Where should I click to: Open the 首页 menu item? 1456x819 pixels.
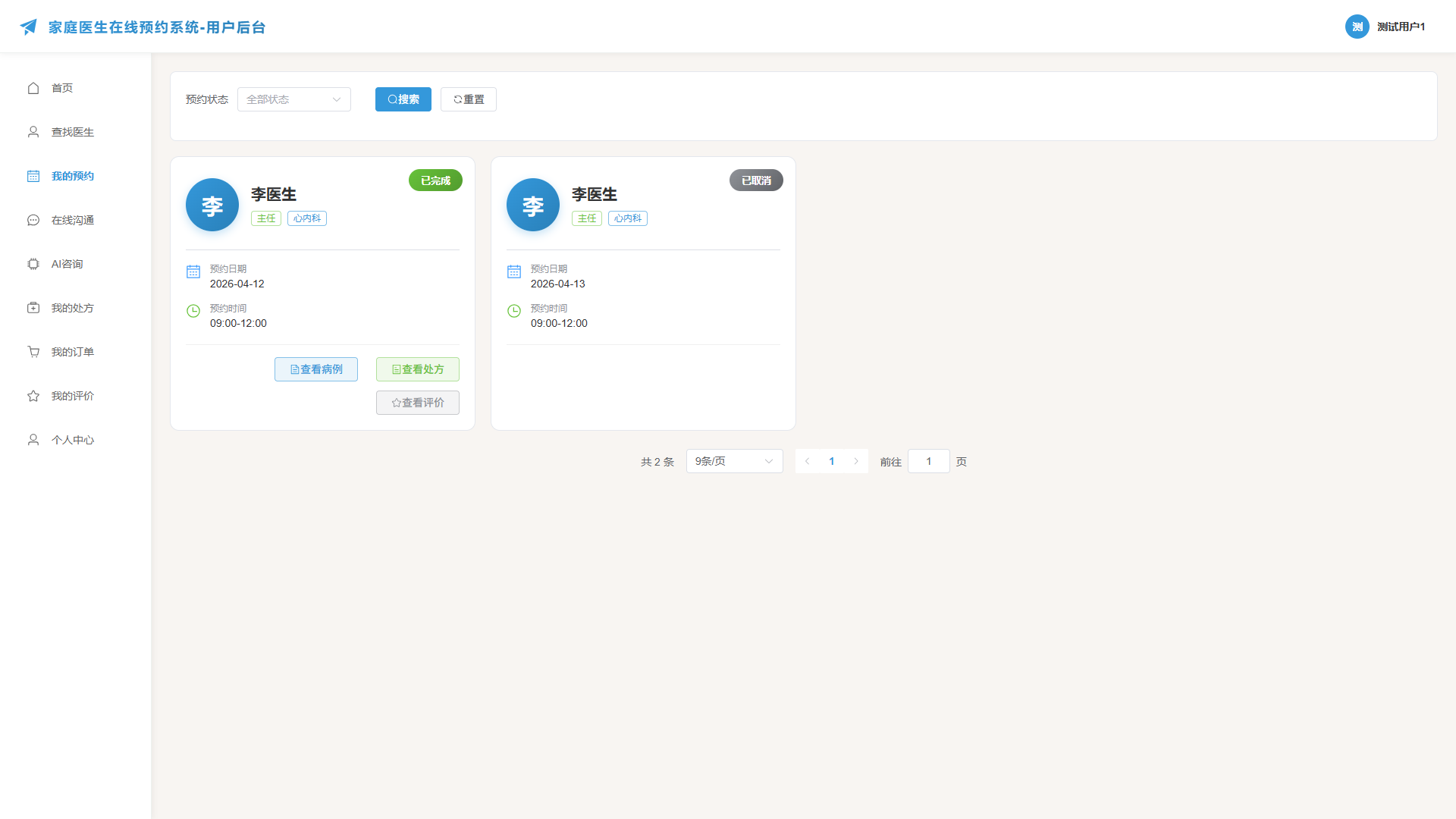point(76,88)
